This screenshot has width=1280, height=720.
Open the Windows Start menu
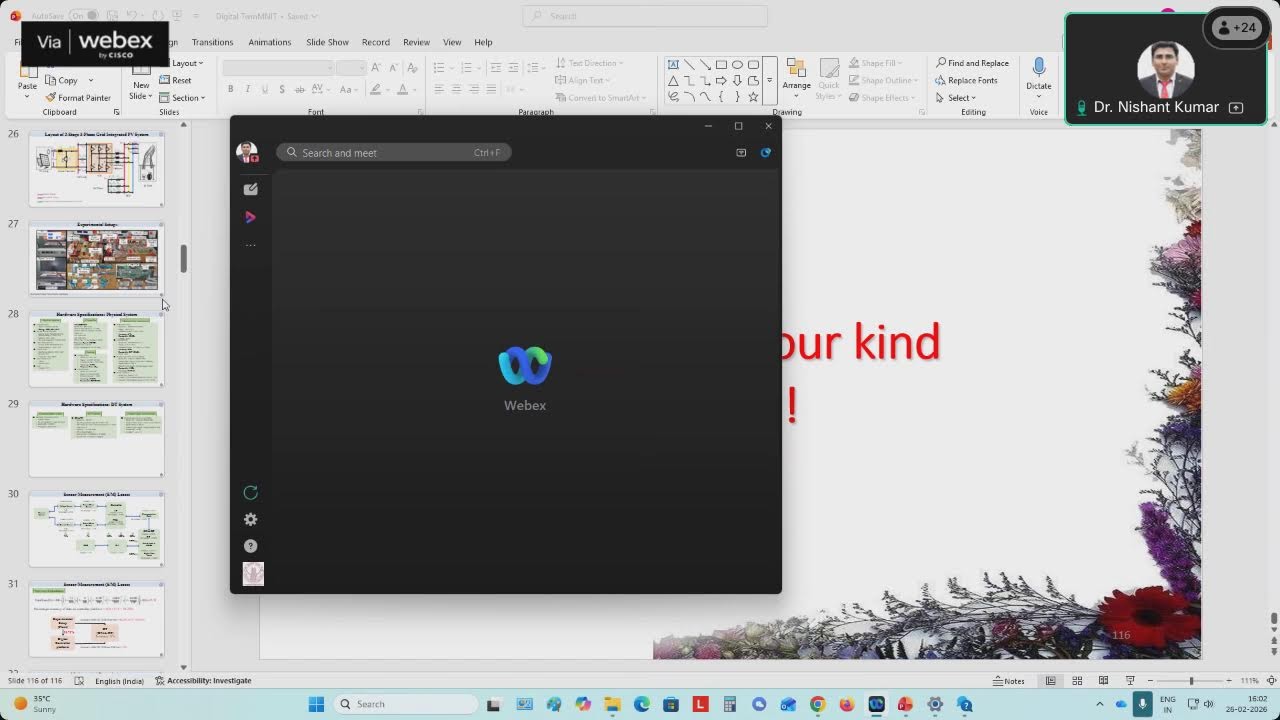(x=316, y=704)
